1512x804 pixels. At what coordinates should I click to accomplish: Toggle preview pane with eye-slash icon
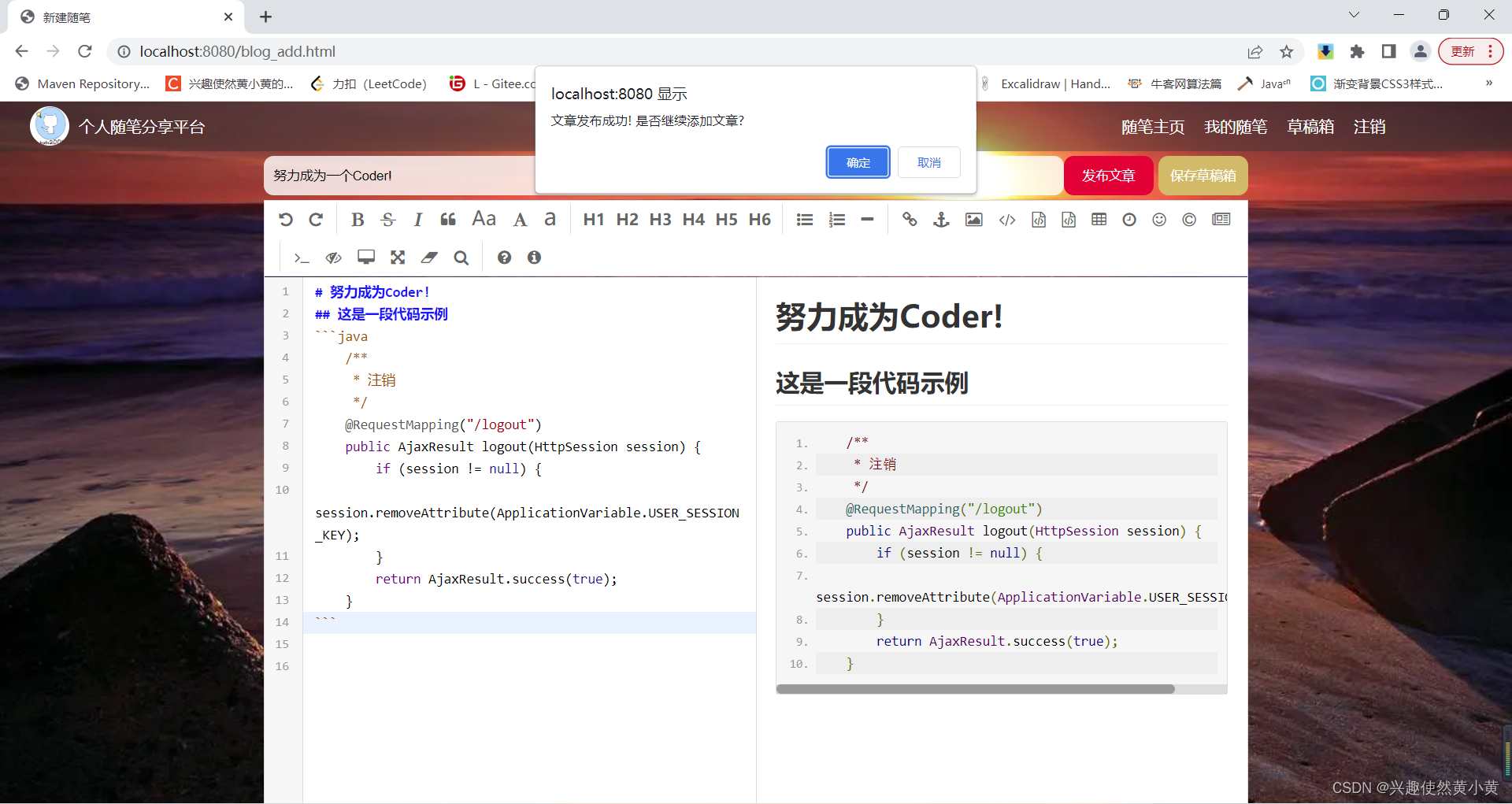click(334, 258)
